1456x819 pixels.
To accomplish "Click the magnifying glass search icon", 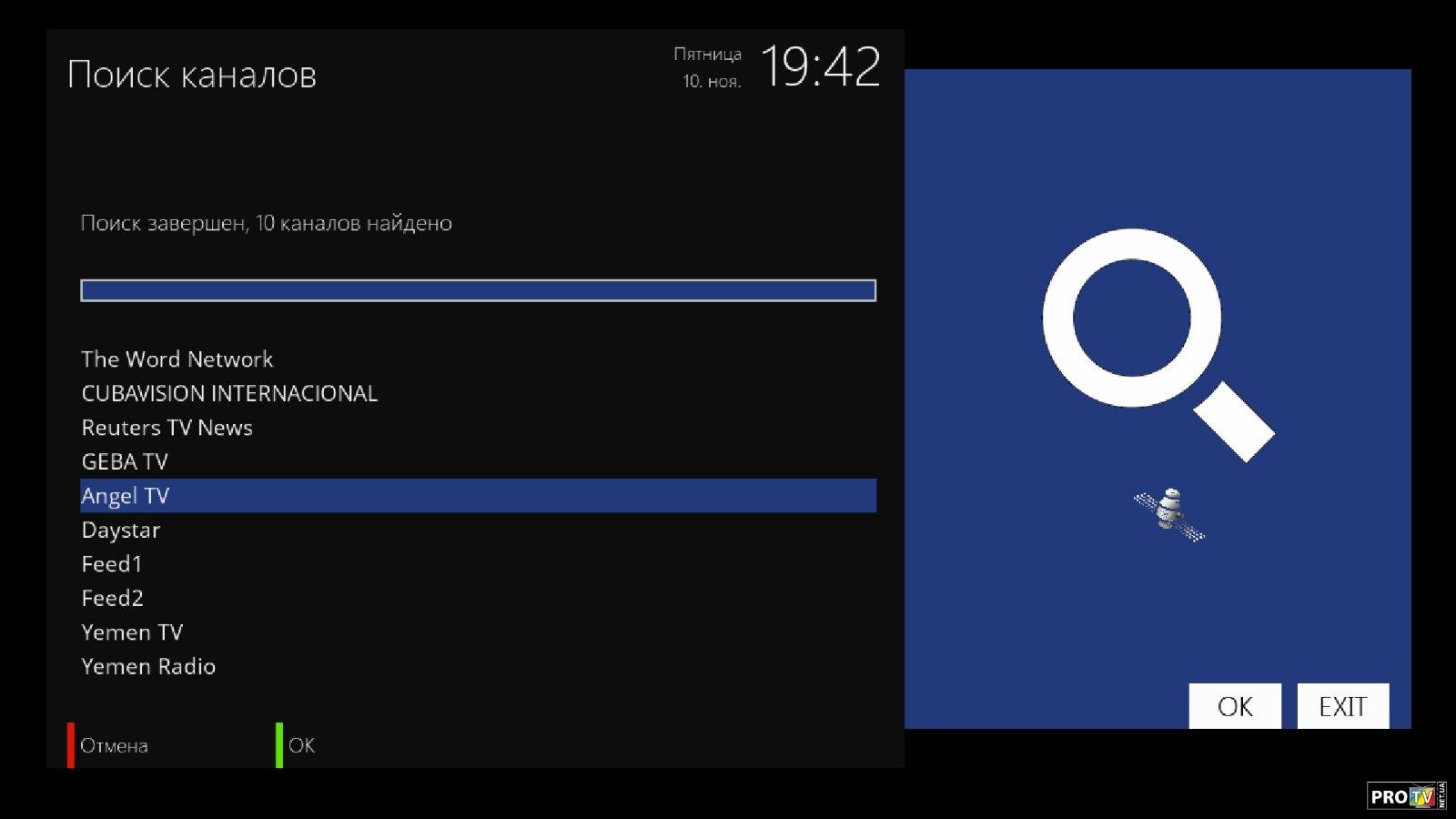I will [1158, 344].
